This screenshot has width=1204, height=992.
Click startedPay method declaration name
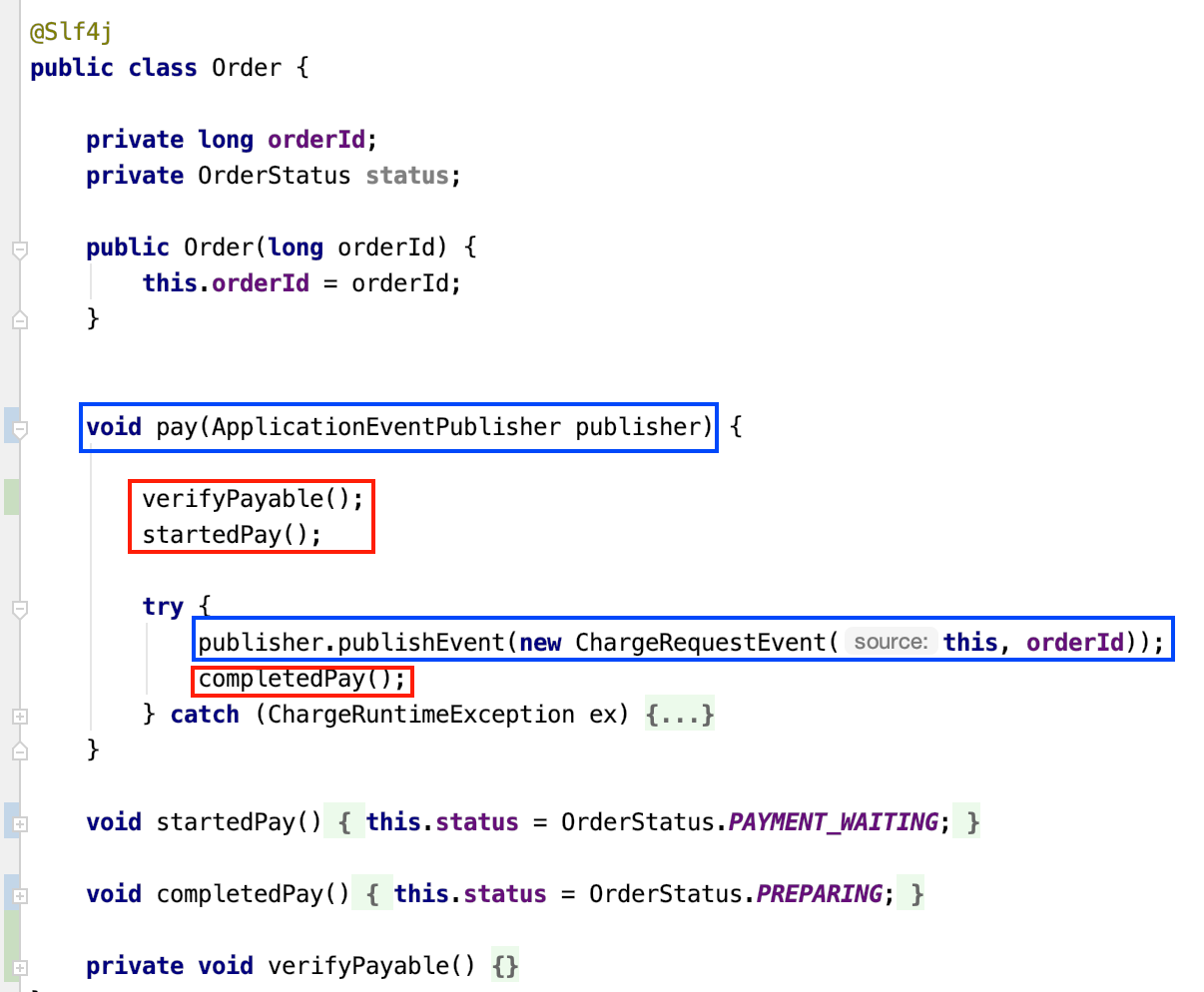[226, 822]
